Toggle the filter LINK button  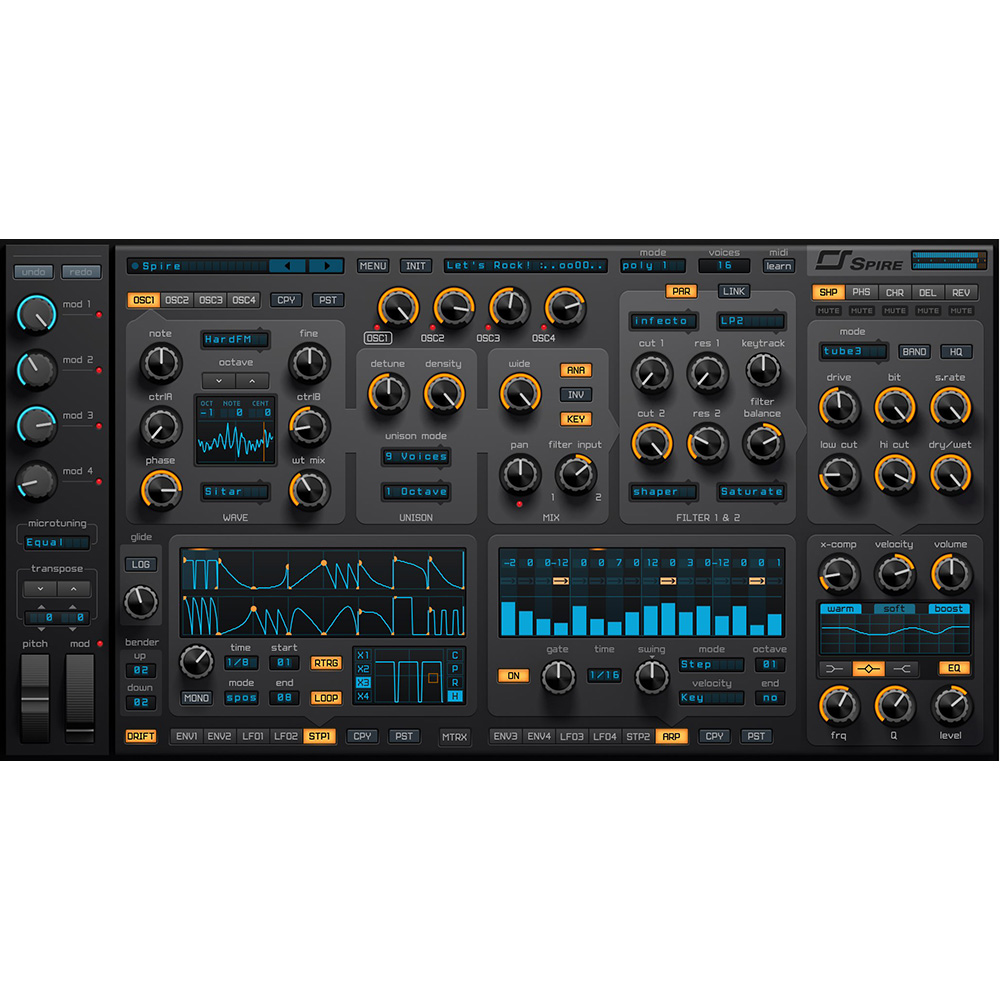tap(734, 291)
